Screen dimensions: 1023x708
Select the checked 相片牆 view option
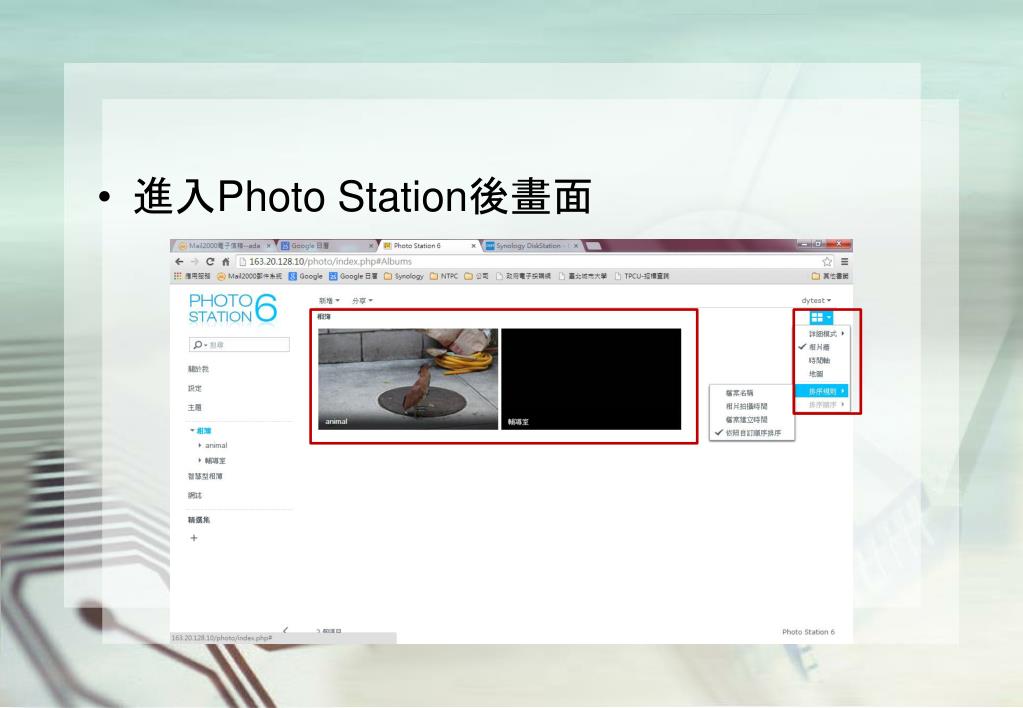click(823, 347)
